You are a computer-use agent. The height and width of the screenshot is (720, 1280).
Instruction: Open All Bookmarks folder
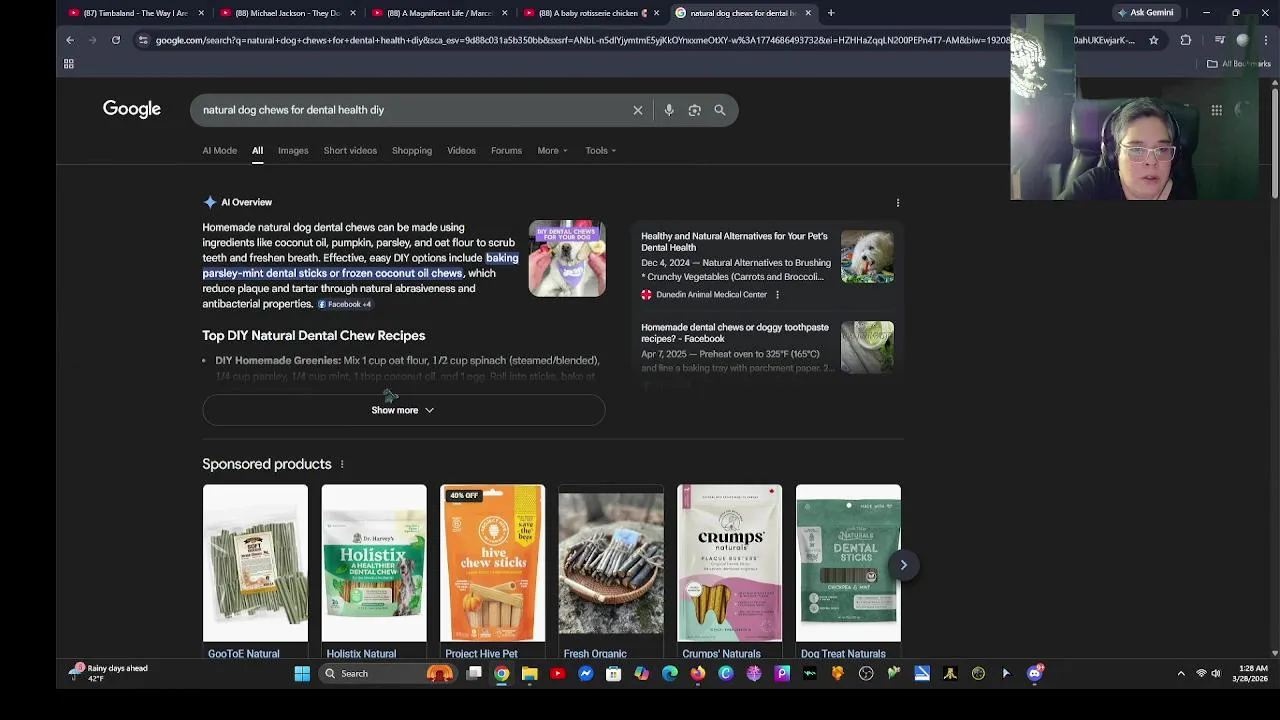click(1238, 64)
